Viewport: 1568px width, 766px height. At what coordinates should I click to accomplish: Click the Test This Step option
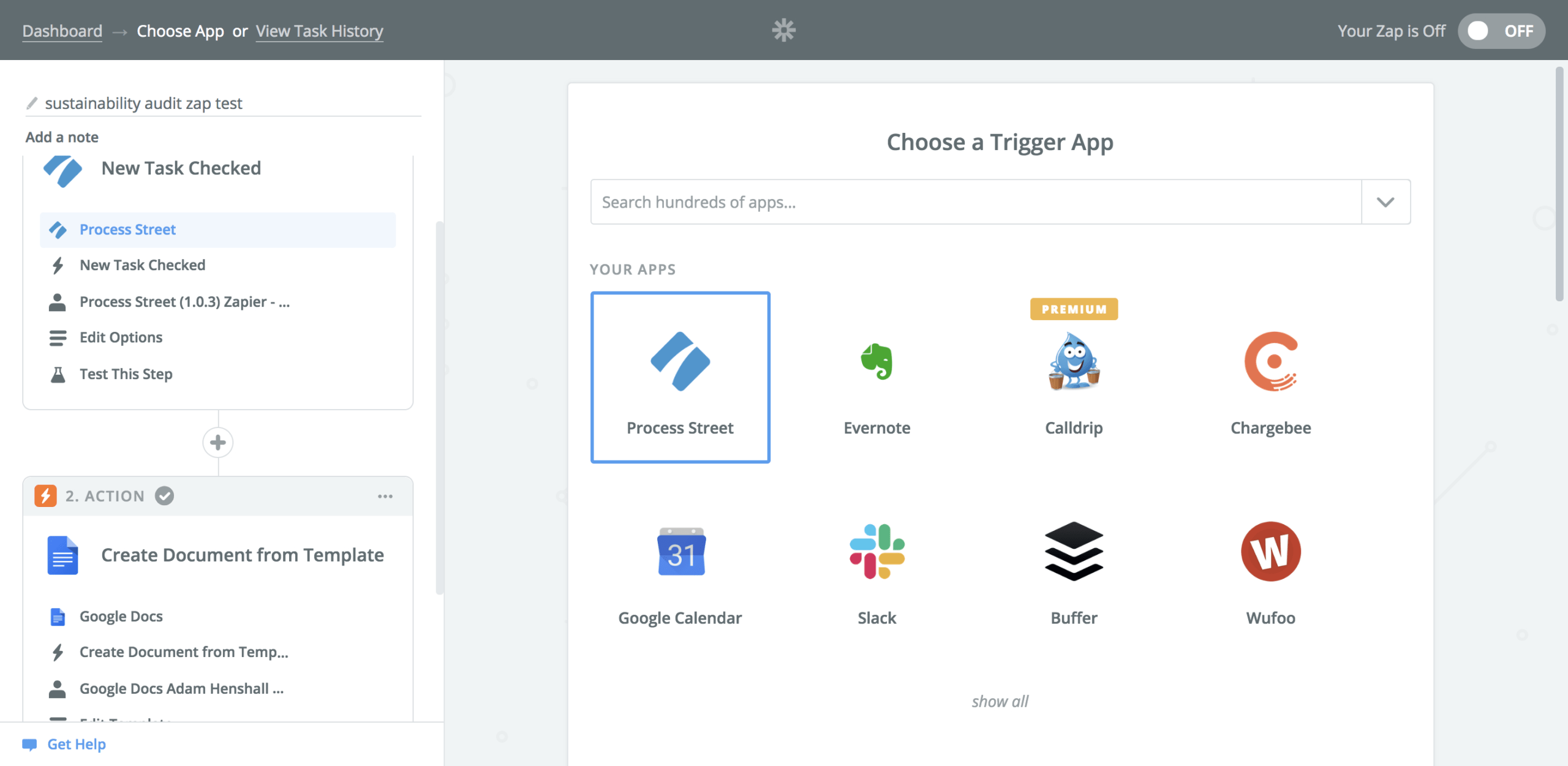pyautogui.click(x=125, y=373)
